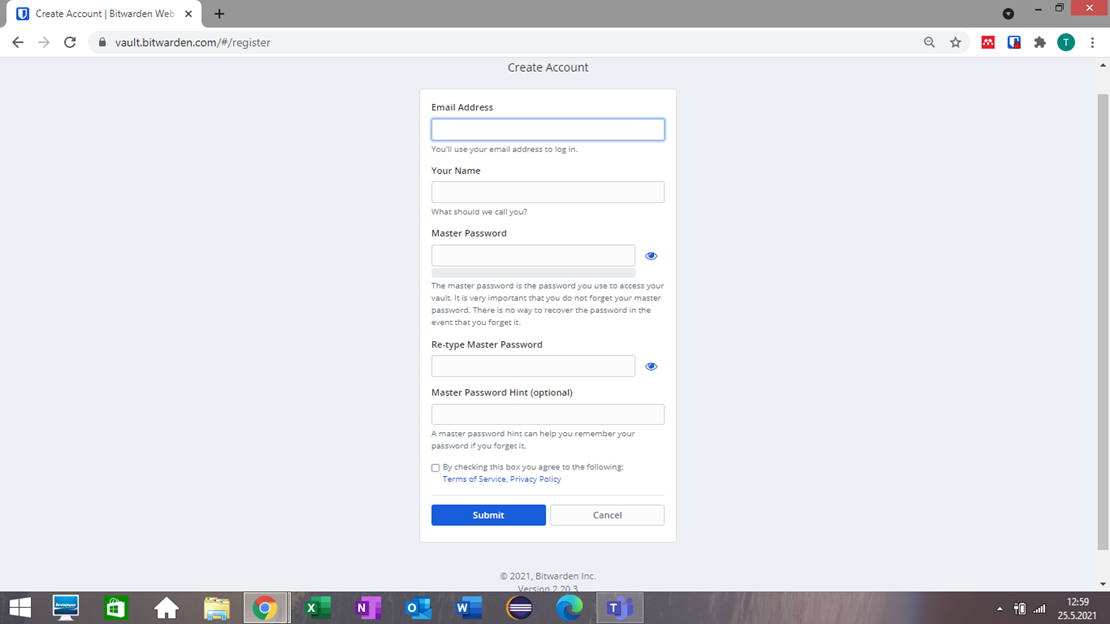Focus the Re-type Master Password field
This screenshot has width=1110, height=624.
tap(533, 366)
